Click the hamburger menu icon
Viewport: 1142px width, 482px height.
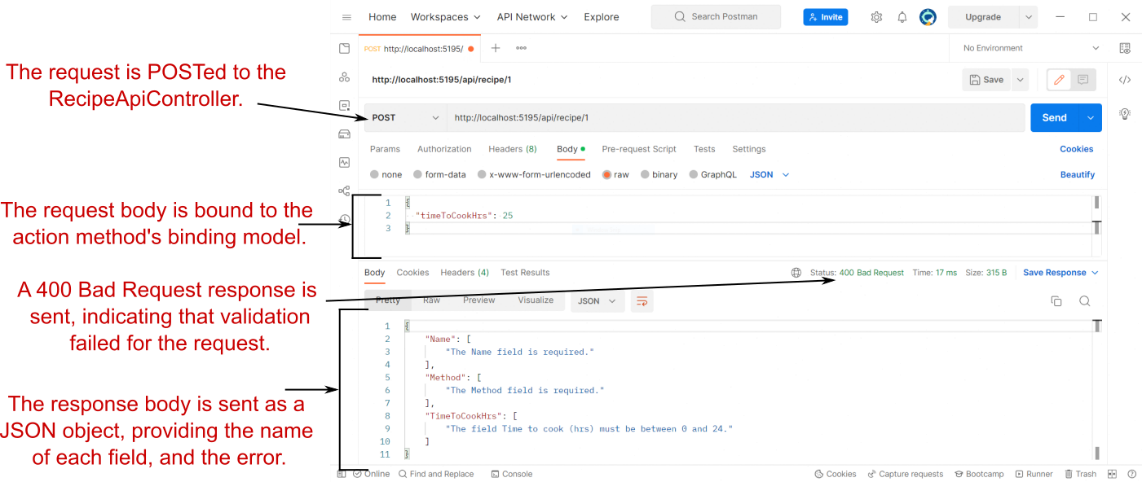coord(347,17)
